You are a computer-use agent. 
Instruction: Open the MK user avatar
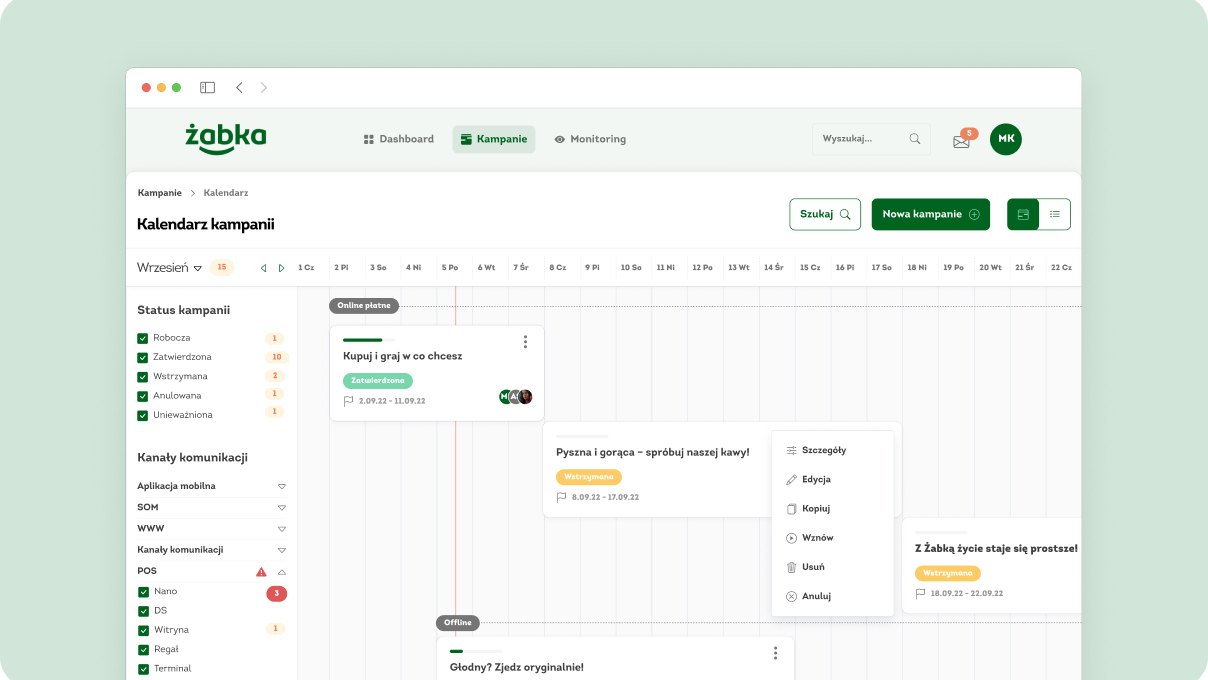(x=1006, y=139)
